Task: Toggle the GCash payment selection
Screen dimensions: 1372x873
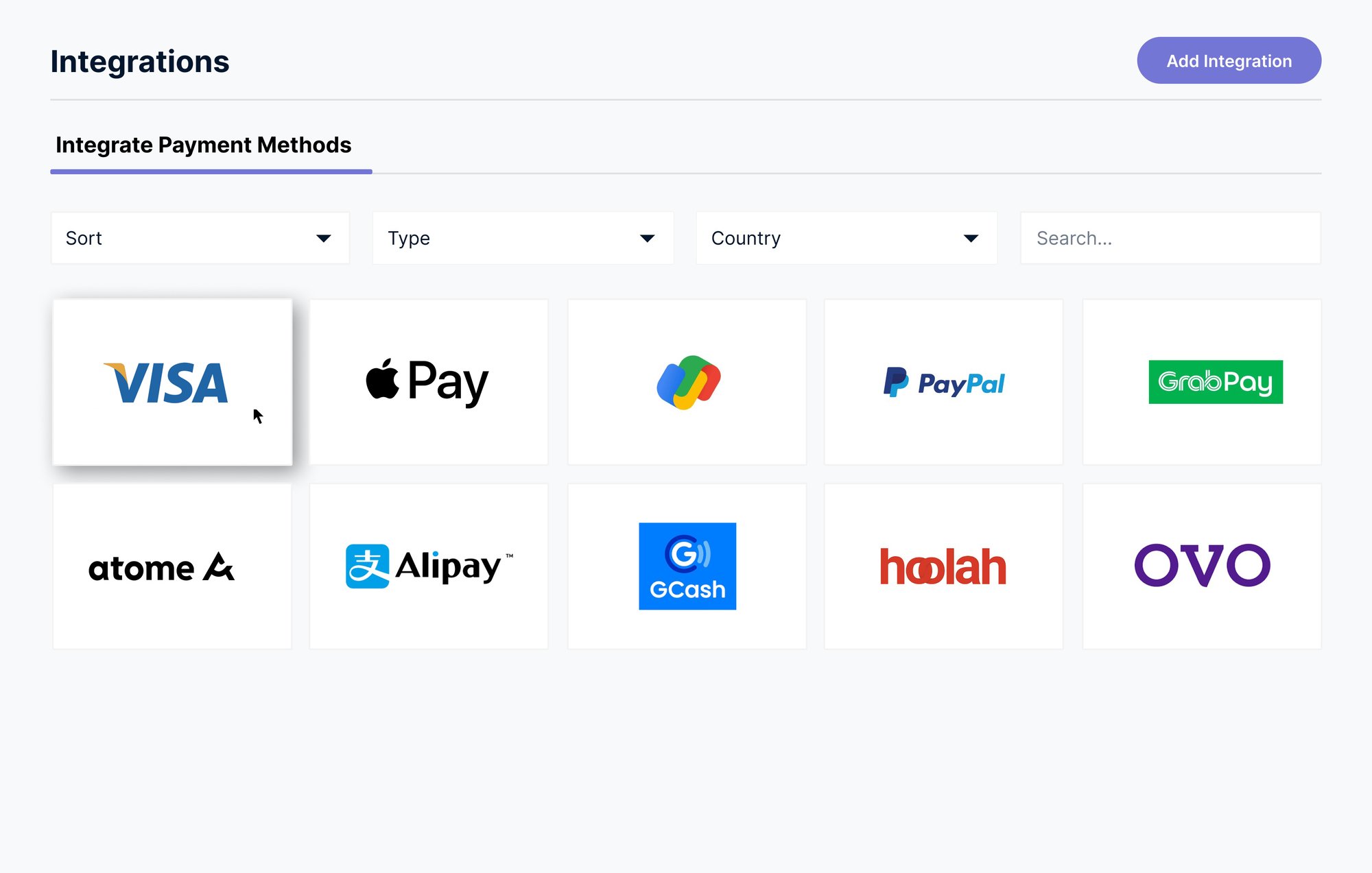Action: pos(687,566)
